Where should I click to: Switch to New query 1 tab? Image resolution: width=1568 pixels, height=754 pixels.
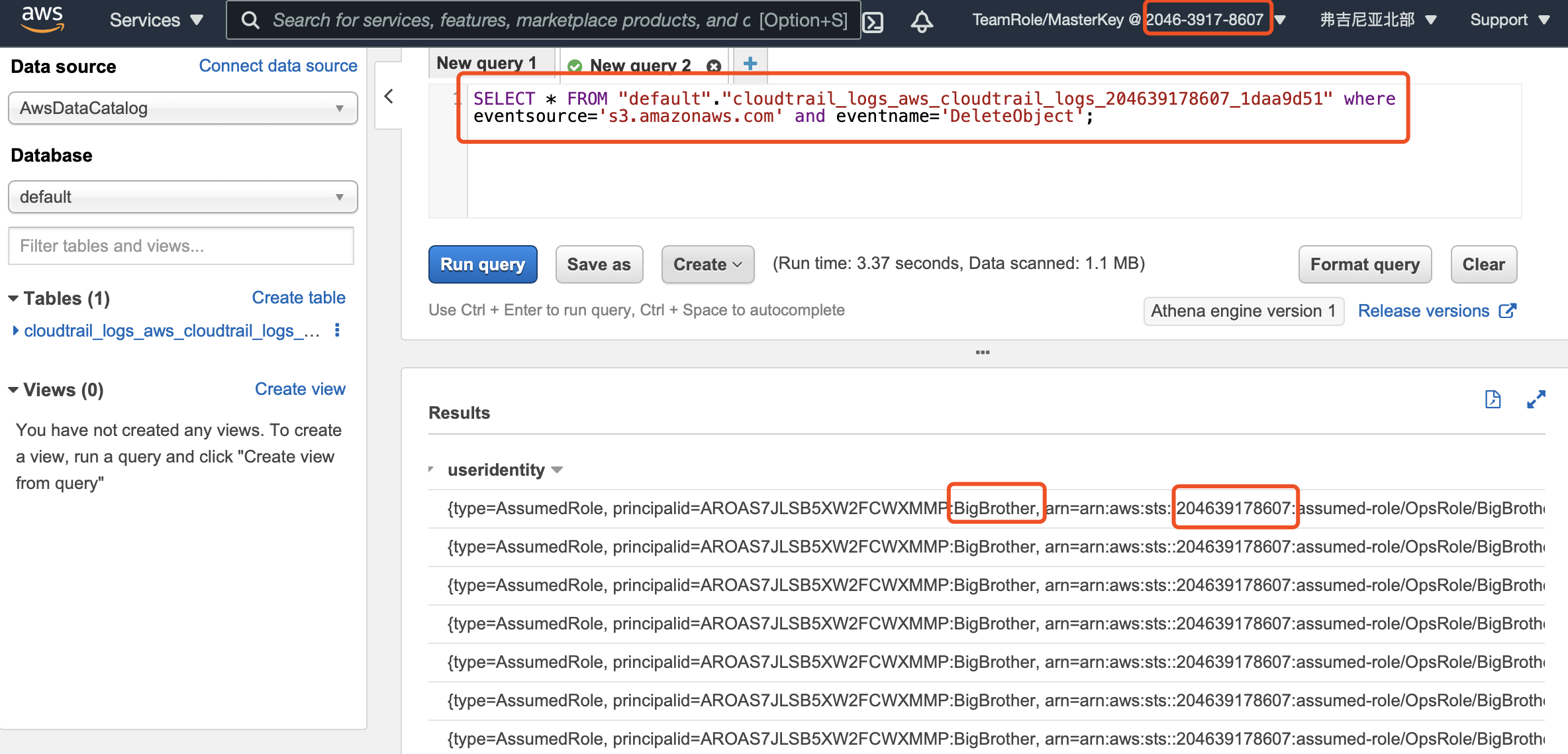pyautogui.click(x=487, y=63)
